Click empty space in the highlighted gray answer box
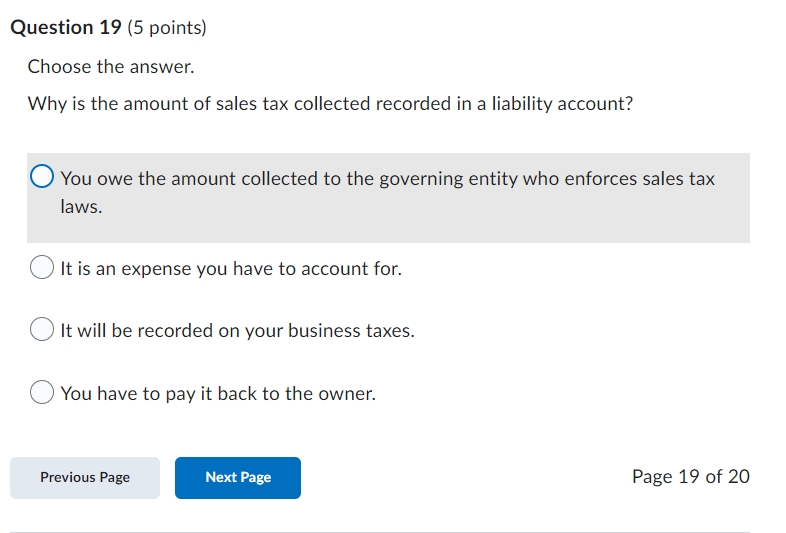Screen dimensions: 786x533 click(x=450, y=218)
